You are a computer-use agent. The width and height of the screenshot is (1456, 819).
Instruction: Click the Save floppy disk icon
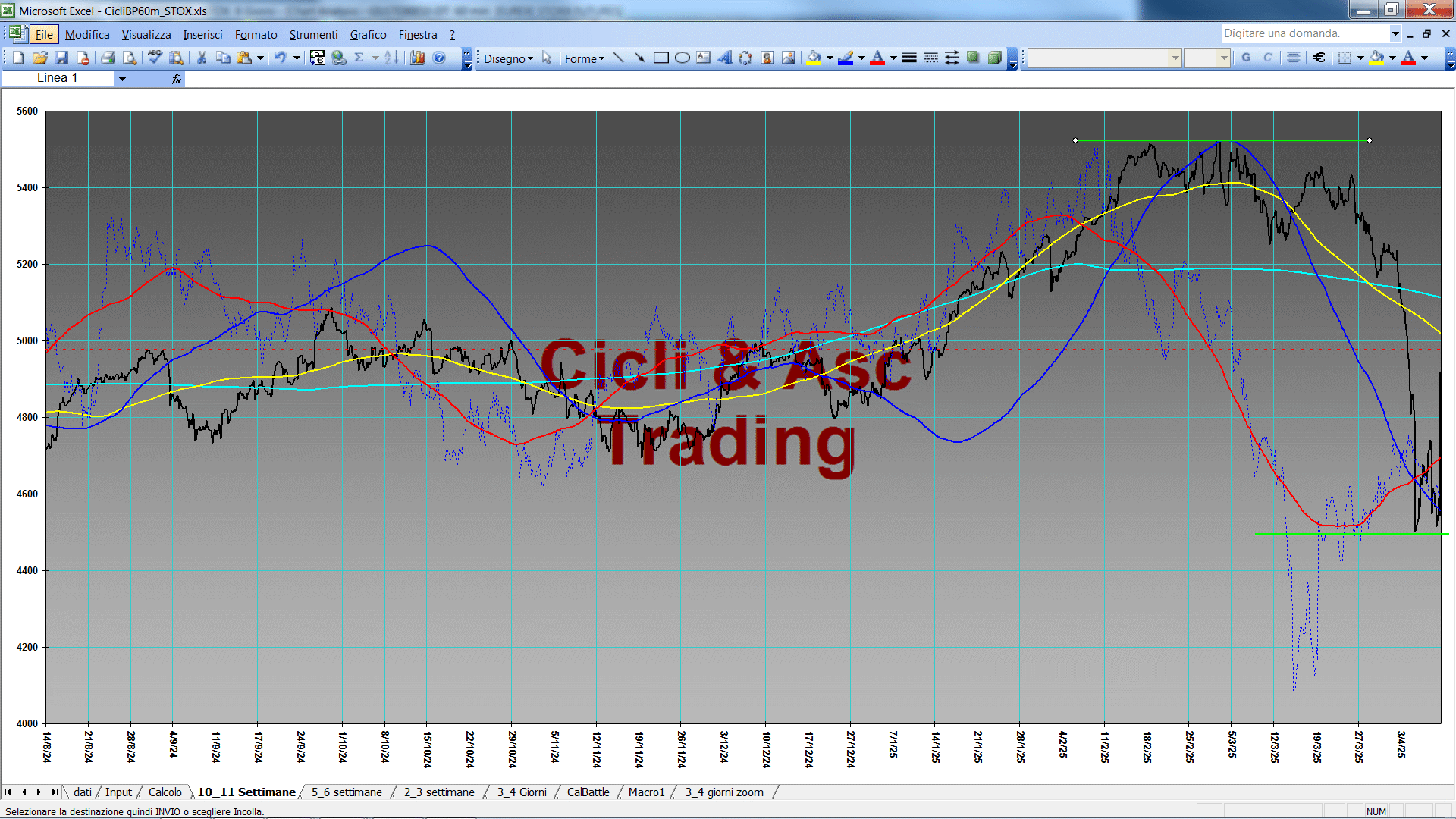point(61,58)
